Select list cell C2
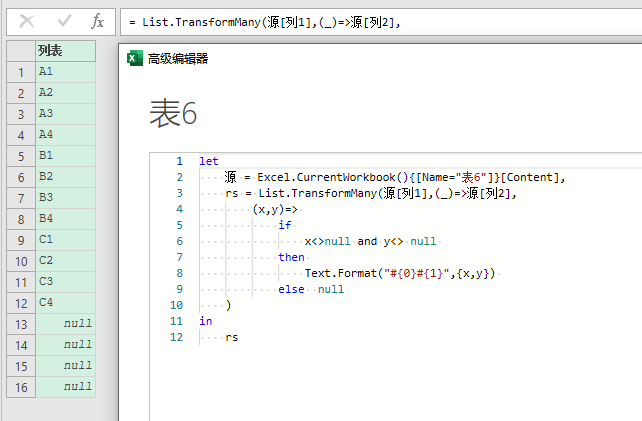642x421 pixels. [x=66, y=261]
